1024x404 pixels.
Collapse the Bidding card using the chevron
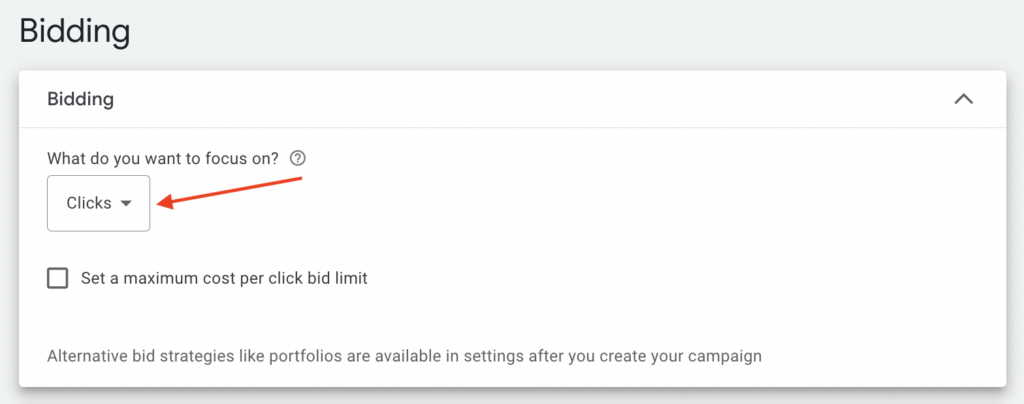pyautogui.click(x=963, y=99)
